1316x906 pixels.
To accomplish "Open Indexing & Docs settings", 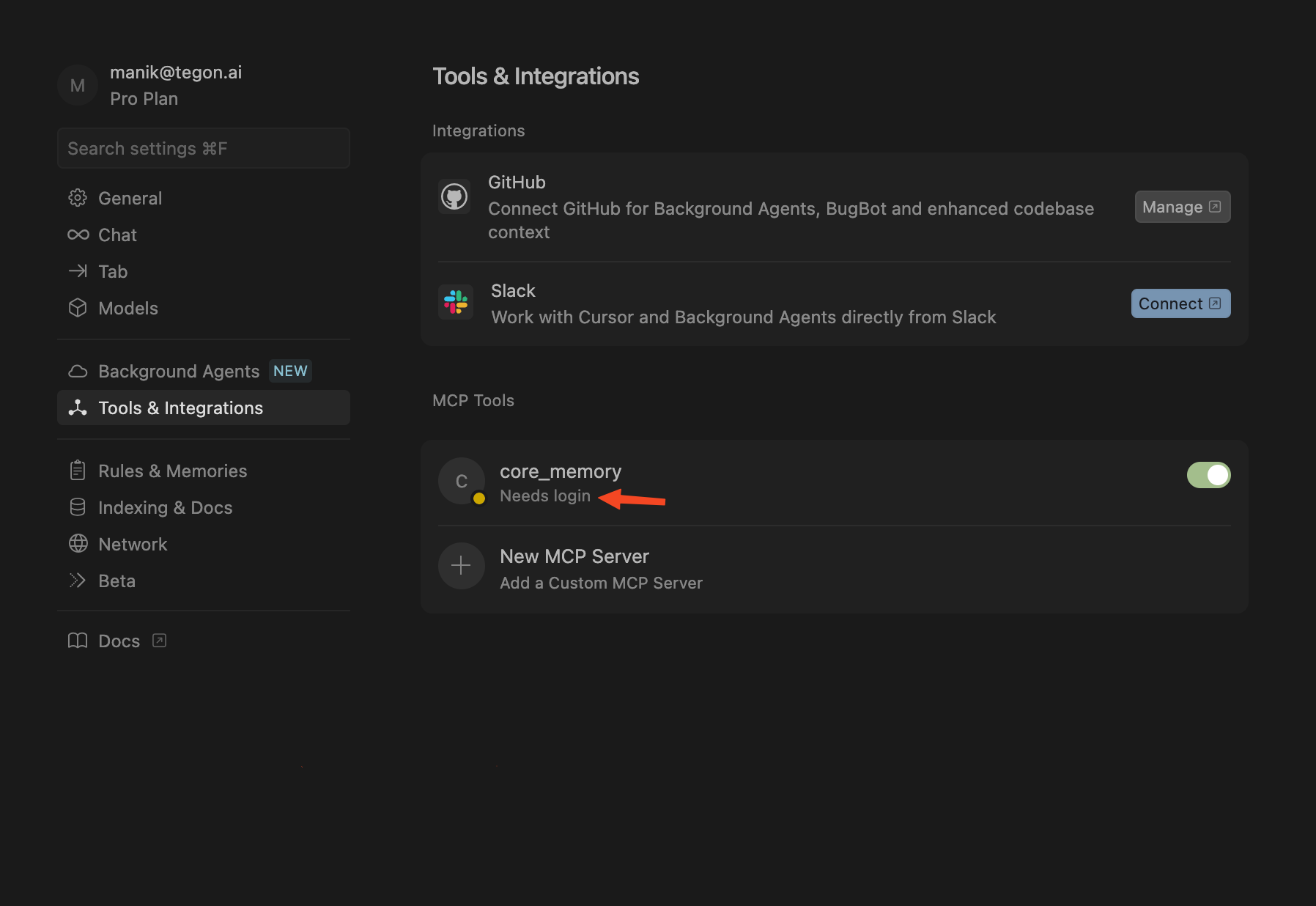I will (x=165, y=507).
